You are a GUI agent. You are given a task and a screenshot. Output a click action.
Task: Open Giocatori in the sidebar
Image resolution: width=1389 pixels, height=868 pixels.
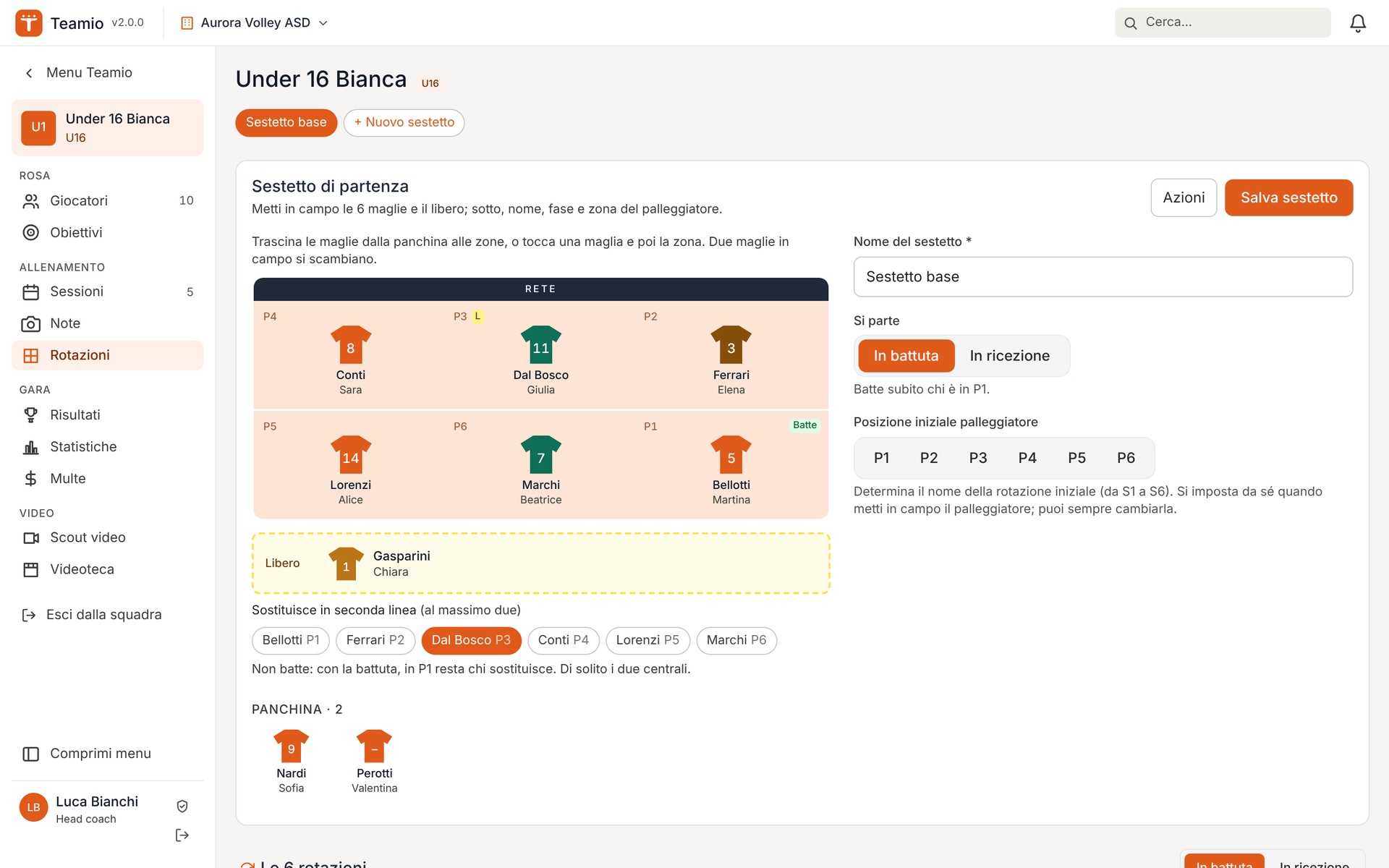click(107, 201)
